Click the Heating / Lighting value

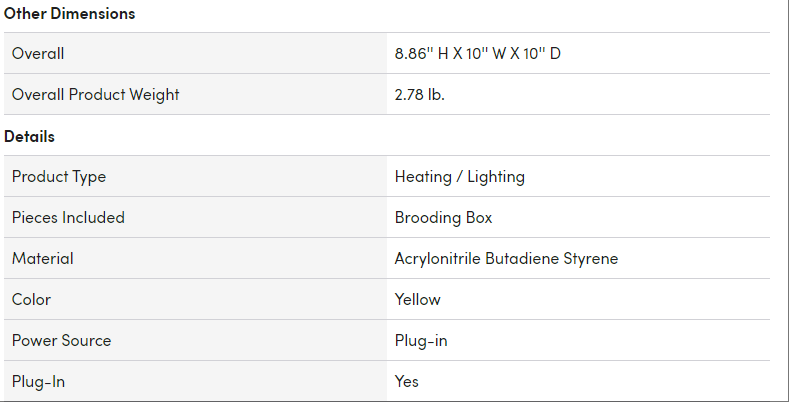(460, 177)
